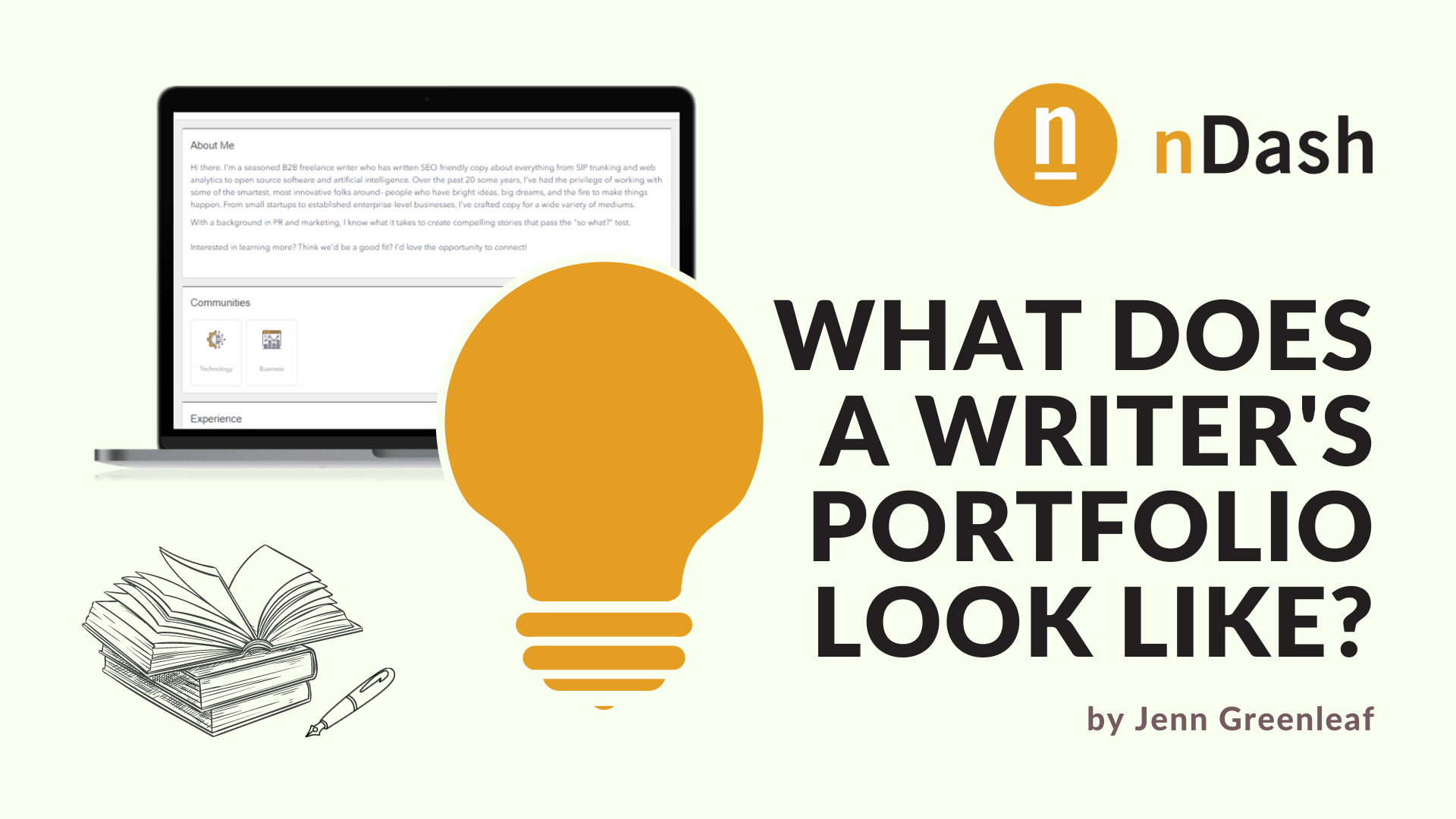Click the About Me heading

point(212,145)
